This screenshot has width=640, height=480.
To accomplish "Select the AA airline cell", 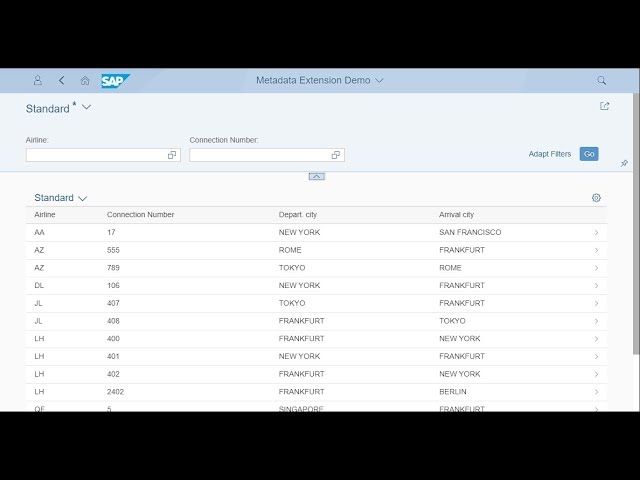I will [x=39, y=232].
